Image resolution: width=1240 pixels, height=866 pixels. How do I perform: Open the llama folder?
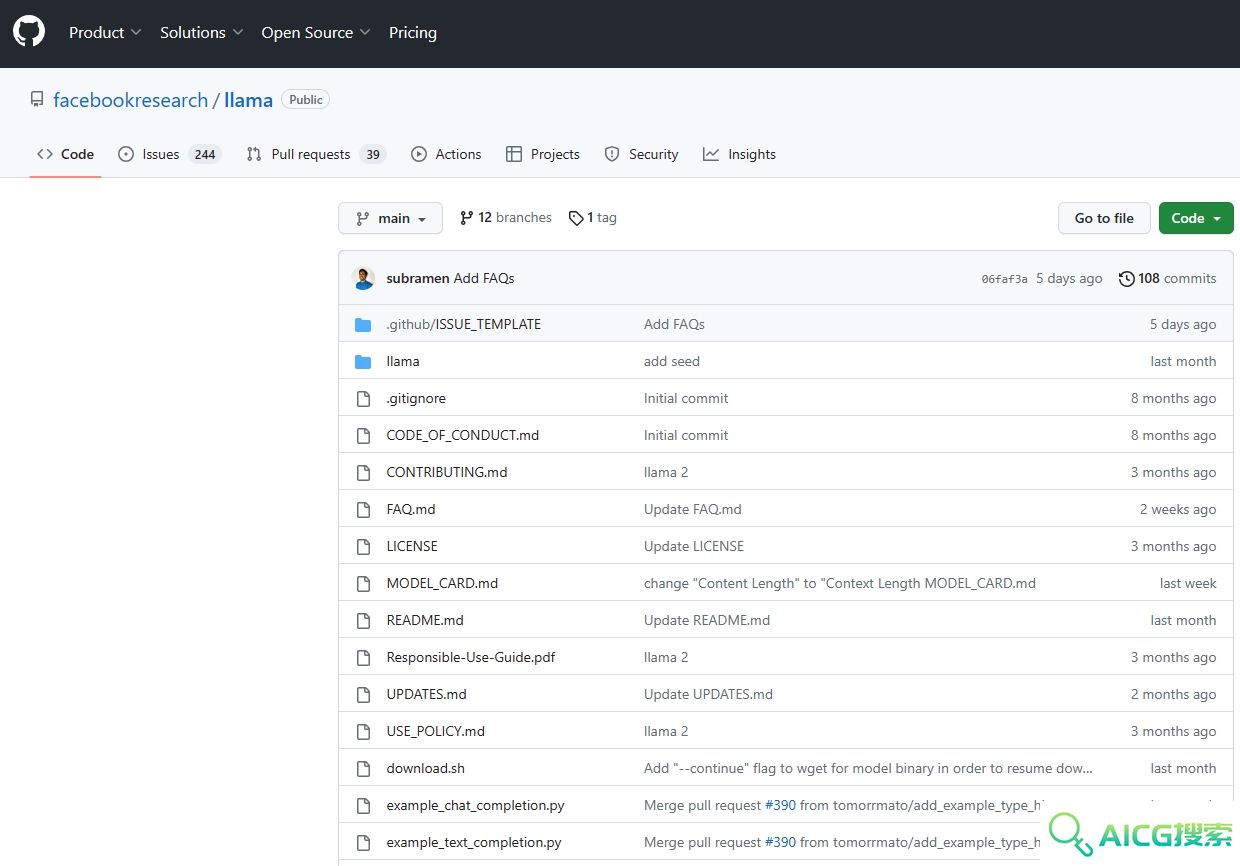(x=403, y=362)
